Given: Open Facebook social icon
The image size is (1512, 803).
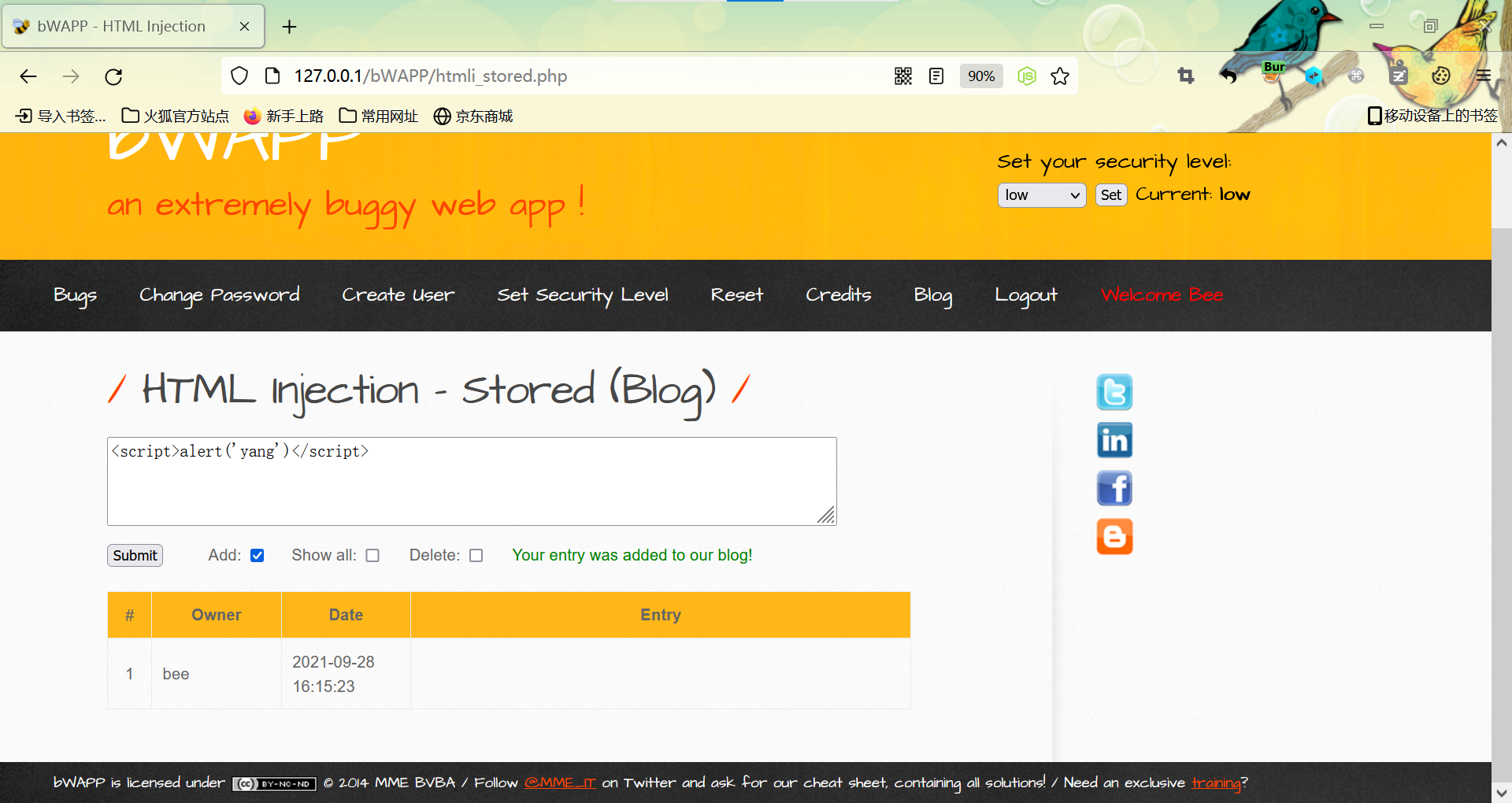Looking at the screenshot, I should point(1114,488).
